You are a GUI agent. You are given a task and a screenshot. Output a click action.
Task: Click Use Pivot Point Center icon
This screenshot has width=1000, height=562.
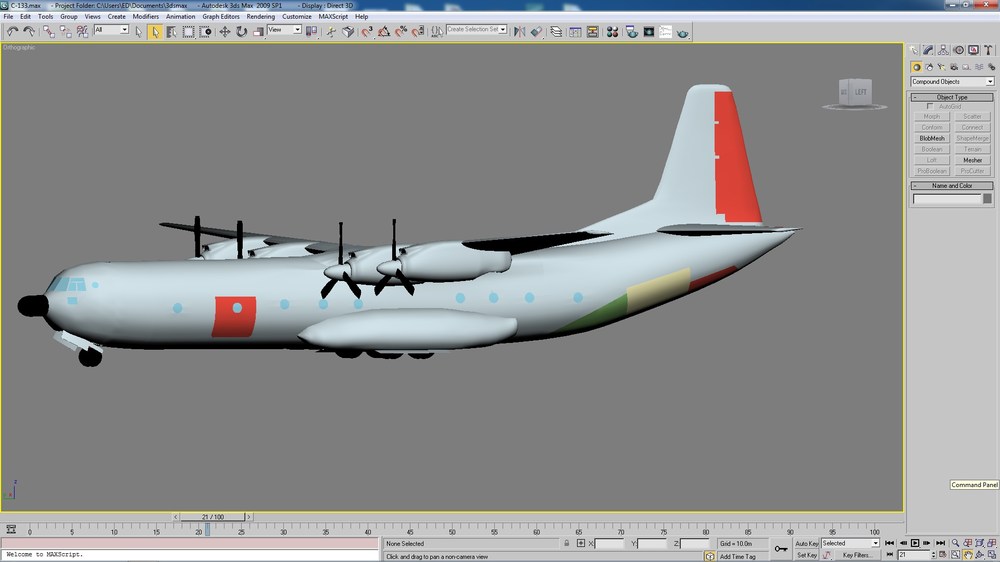[311, 31]
